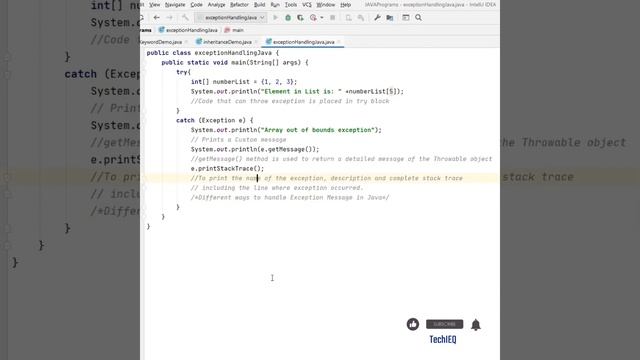This screenshot has width=640, height=360.
Task: Click the thumbs-up like icon
Action: [413, 324]
